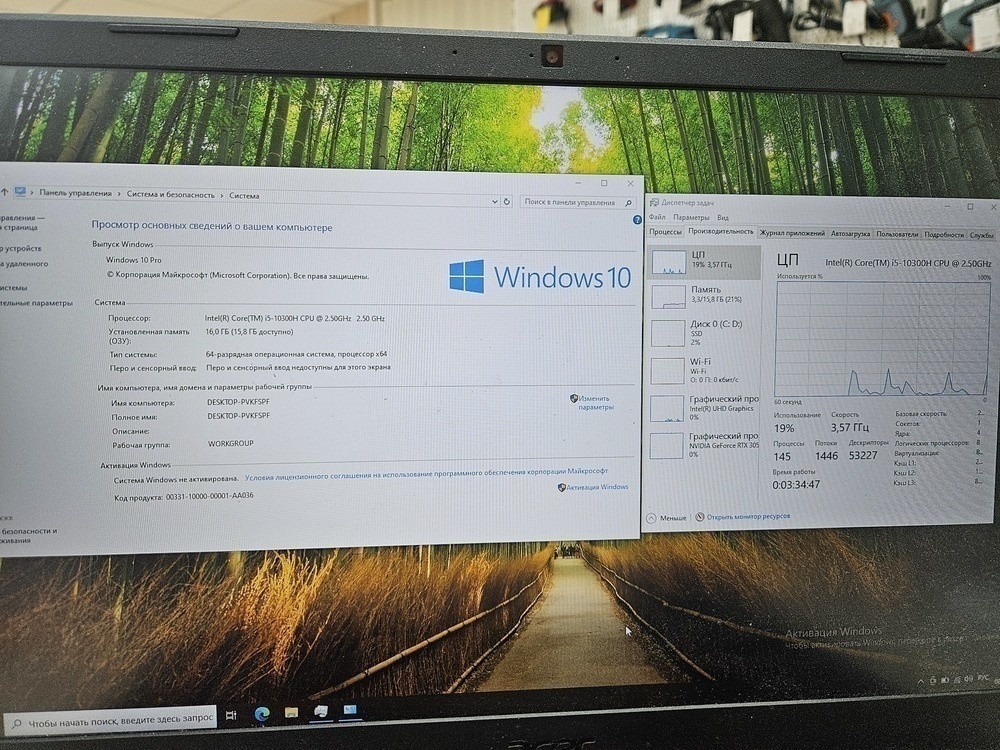Open the Автозагрузка tab
Viewport: 1000px width, 750px height.
(850, 234)
